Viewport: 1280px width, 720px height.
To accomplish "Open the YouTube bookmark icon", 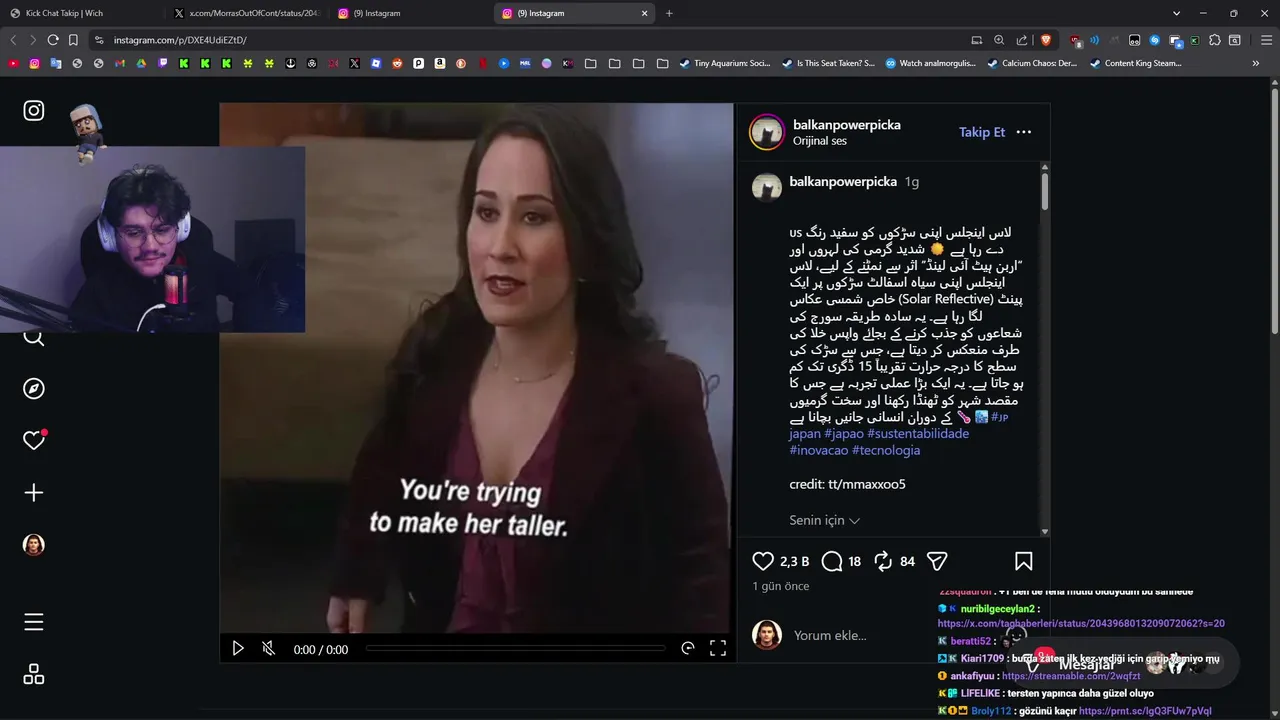I will click(13, 63).
